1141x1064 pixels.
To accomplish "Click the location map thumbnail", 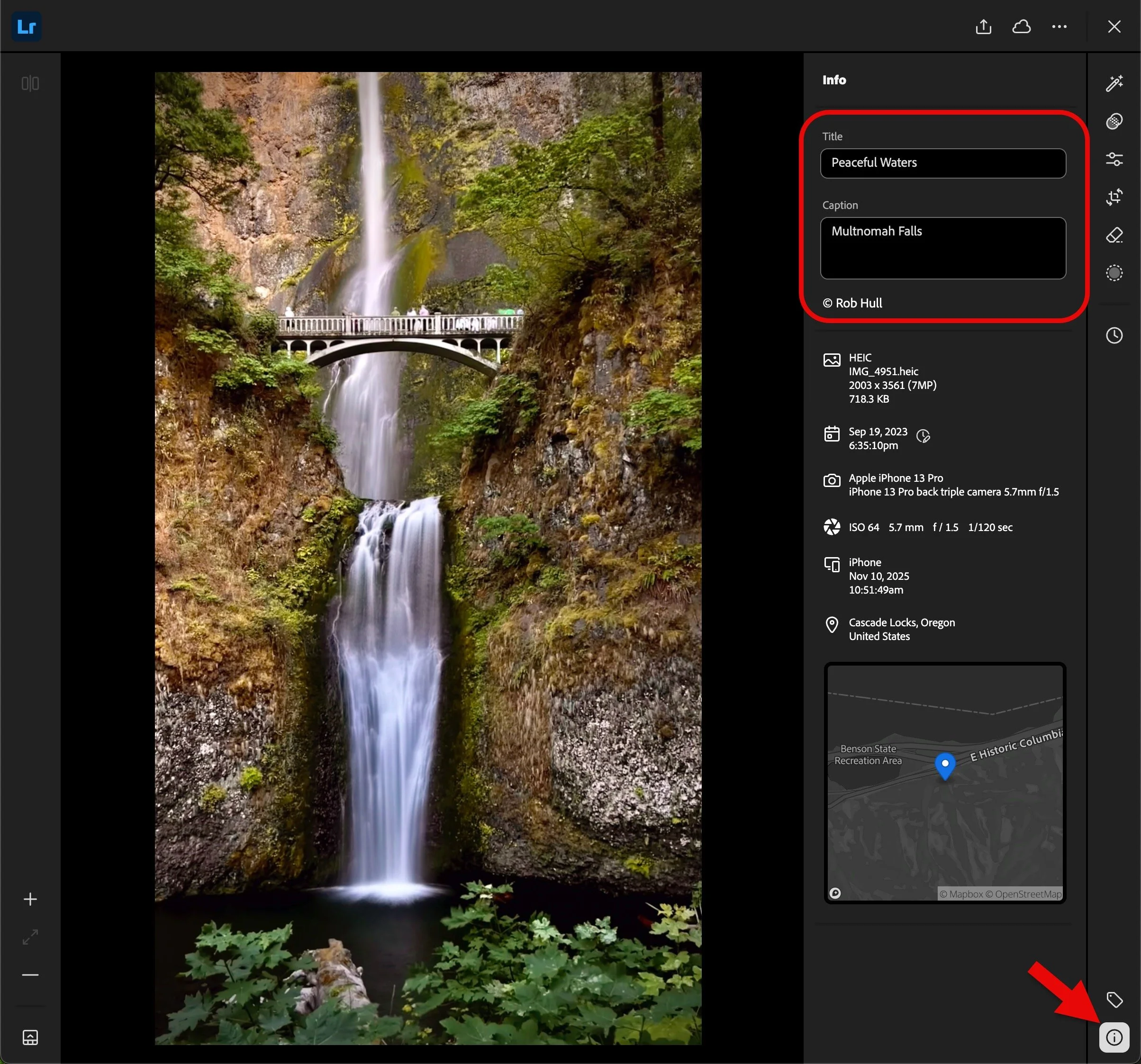I will click(x=944, y=783).
